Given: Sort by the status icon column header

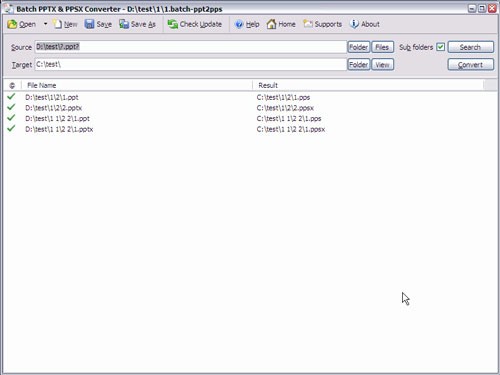Looking at the screenshot, I should pyautogui.click(x=12, y=85).
